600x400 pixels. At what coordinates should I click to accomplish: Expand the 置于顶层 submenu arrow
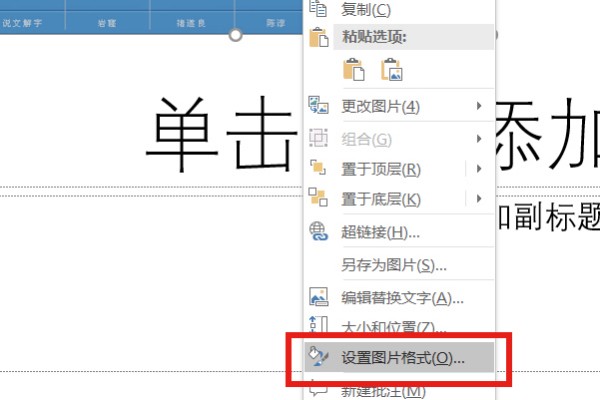pos(479,168)
